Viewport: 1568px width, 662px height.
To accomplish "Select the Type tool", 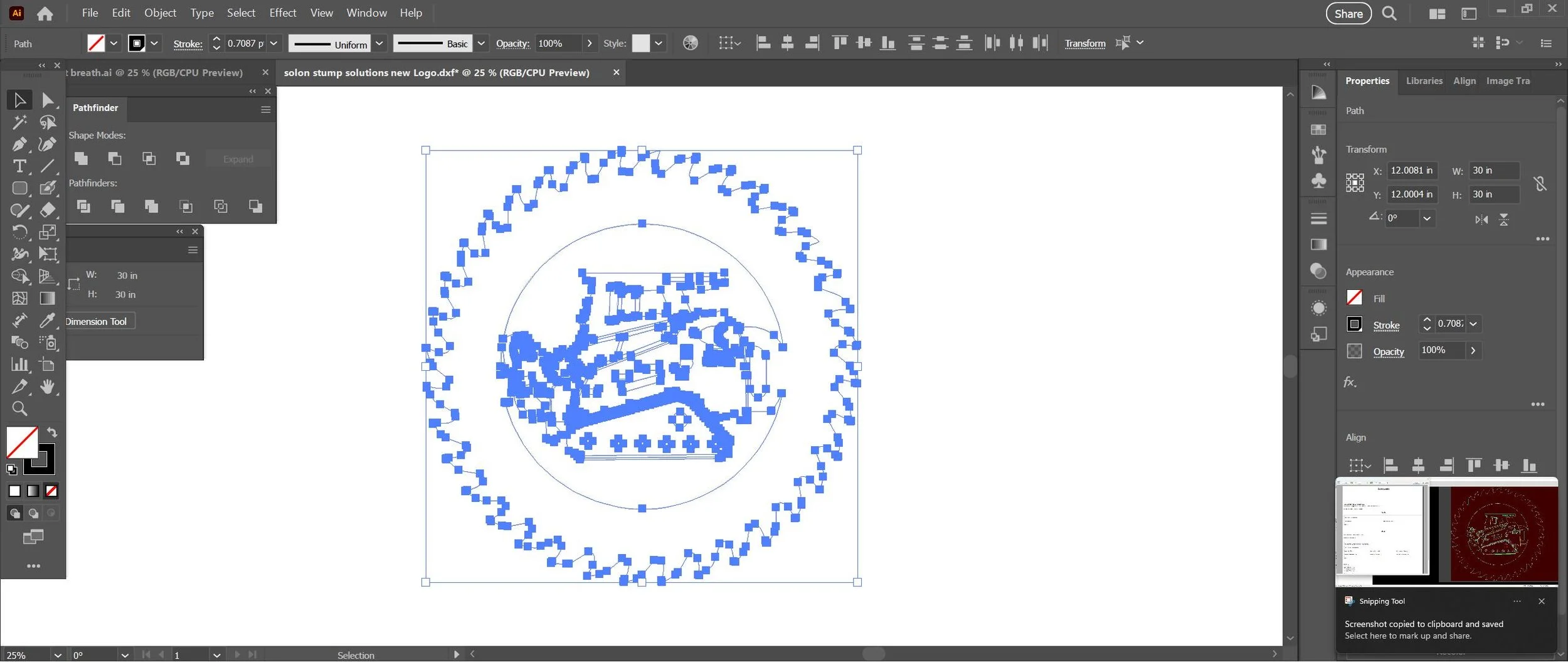I will pos(19,166).
